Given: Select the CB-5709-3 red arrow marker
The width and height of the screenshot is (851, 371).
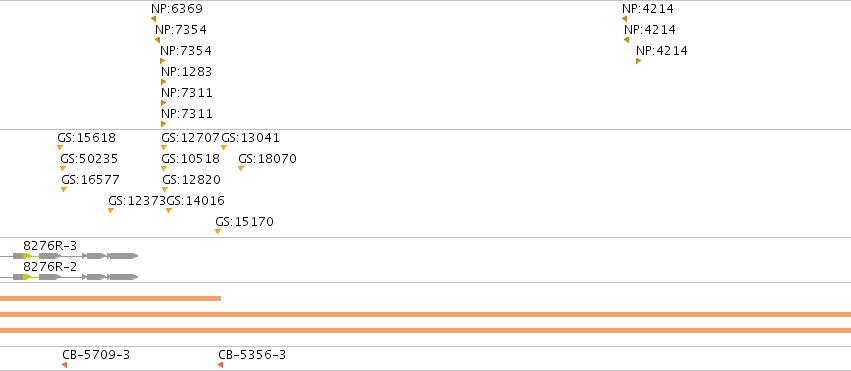Looking at the screenshot, I should pyautogui.click(x=65, y=365).
